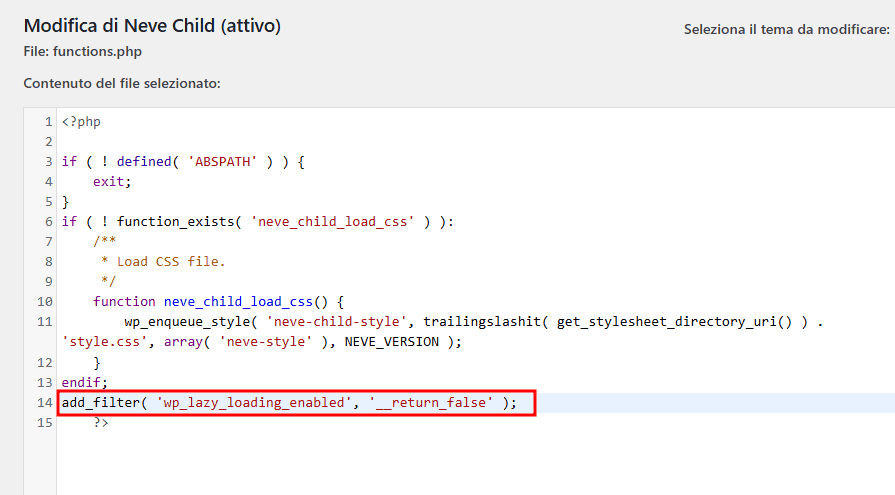The width and height of the screenshot is (895, 495).
Task: Click the closing '?>' tag on line 15
Action: (101, 422)
